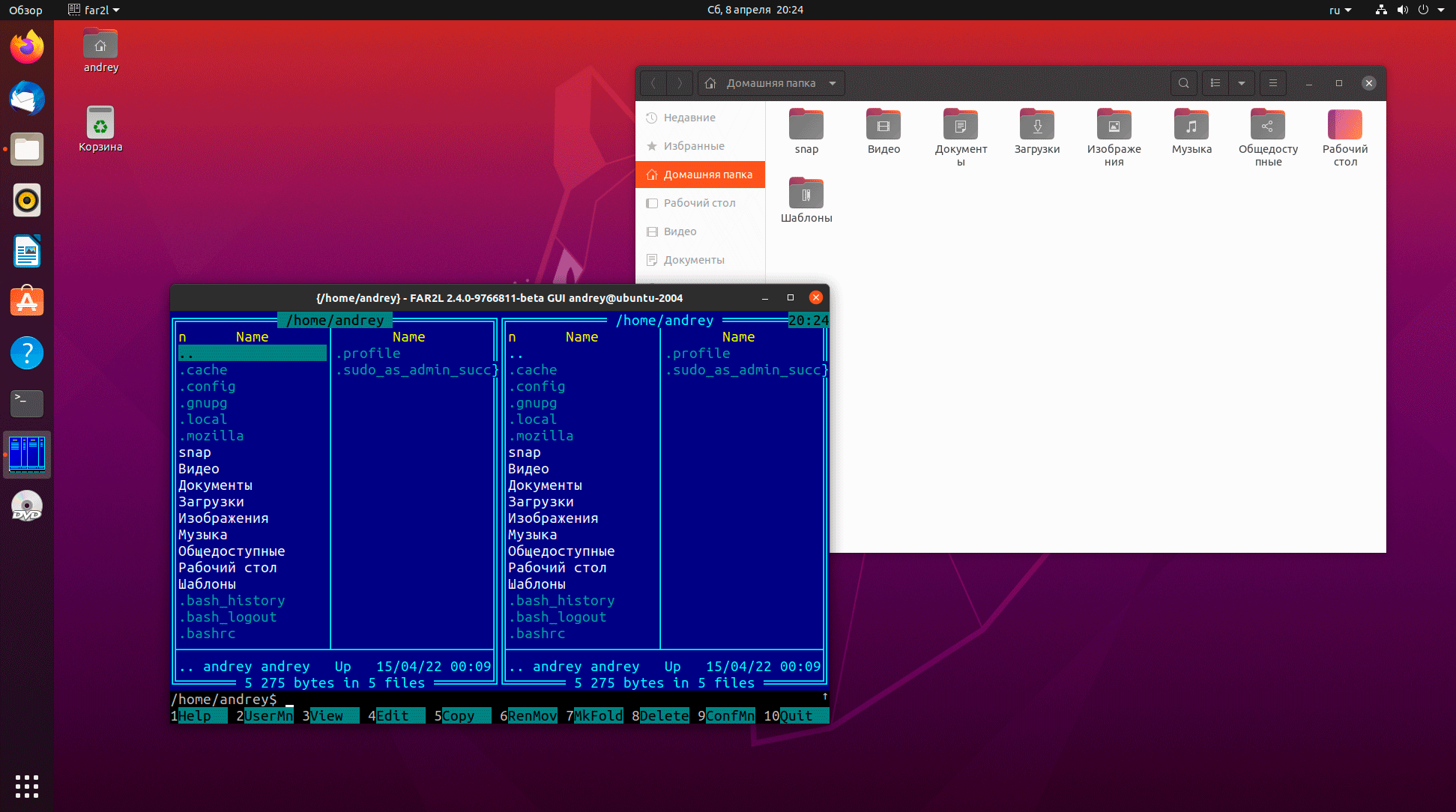Open view options dropdown arrow
This screenshot has height=812, width=1456.
[x=1242, y=83]
